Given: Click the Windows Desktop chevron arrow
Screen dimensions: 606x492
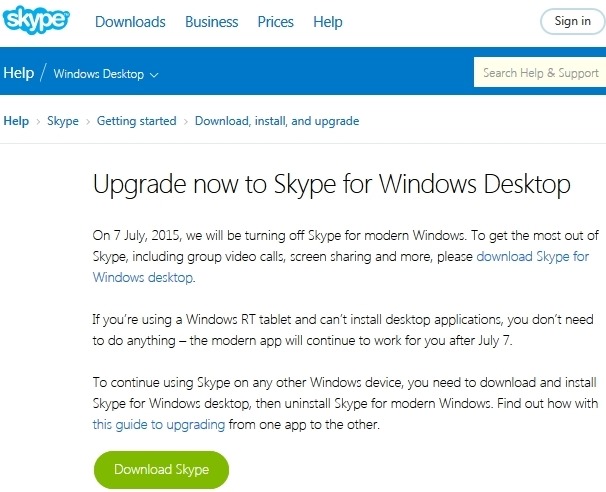Looking at the screenshot, I should [x=155, y=75].
